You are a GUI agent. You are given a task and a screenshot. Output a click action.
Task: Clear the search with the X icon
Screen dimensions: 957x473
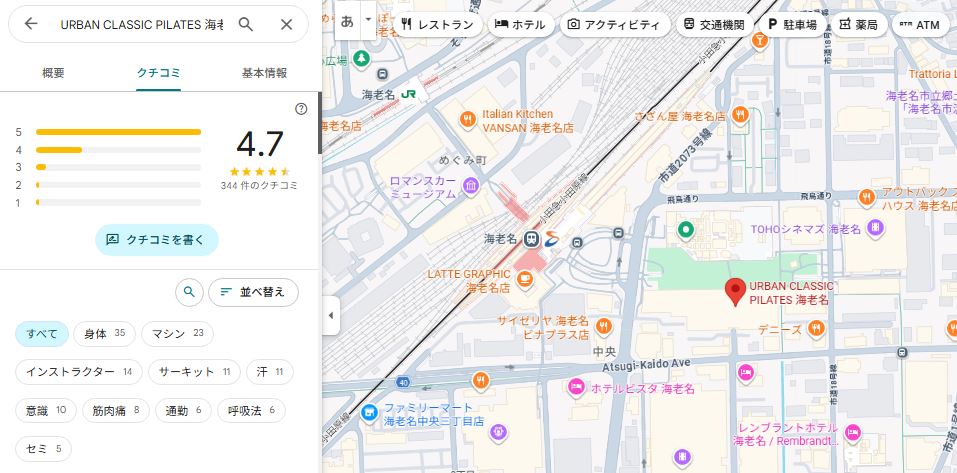click(286, 24)
